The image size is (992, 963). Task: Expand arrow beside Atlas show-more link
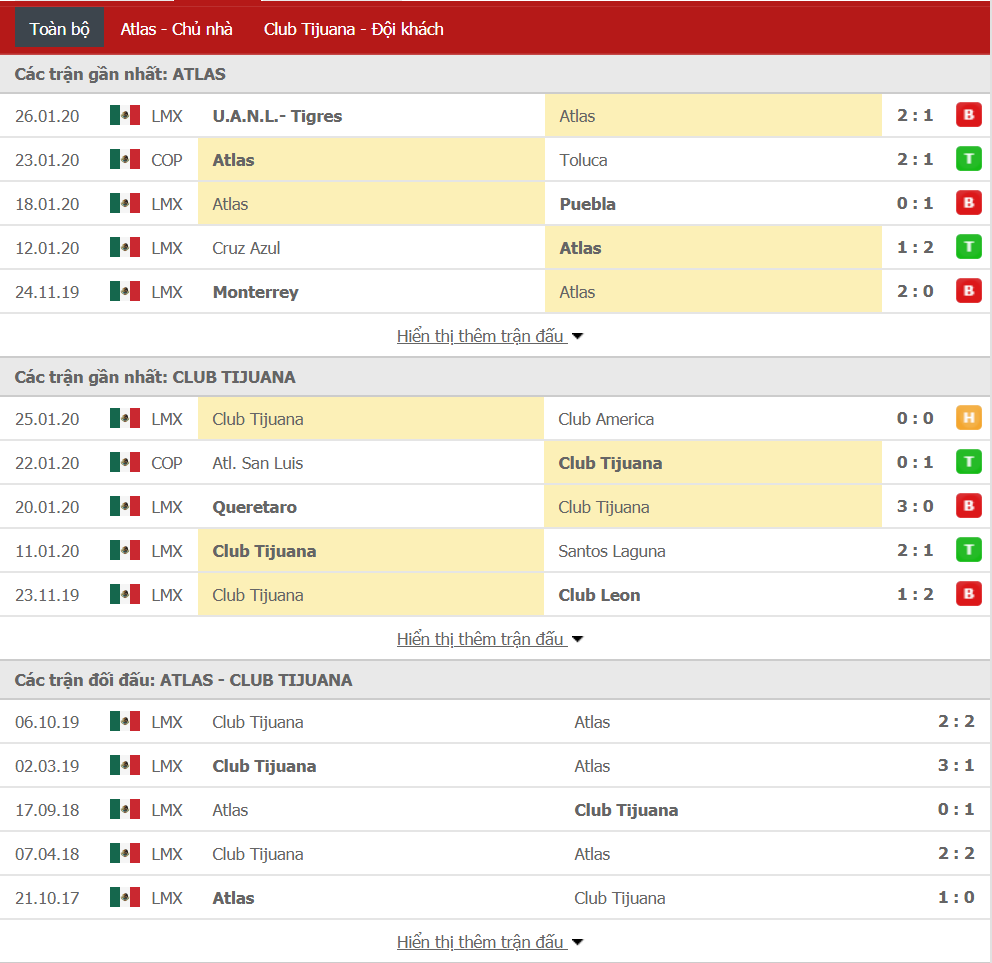pyautogui.click(x=577, y=337)
